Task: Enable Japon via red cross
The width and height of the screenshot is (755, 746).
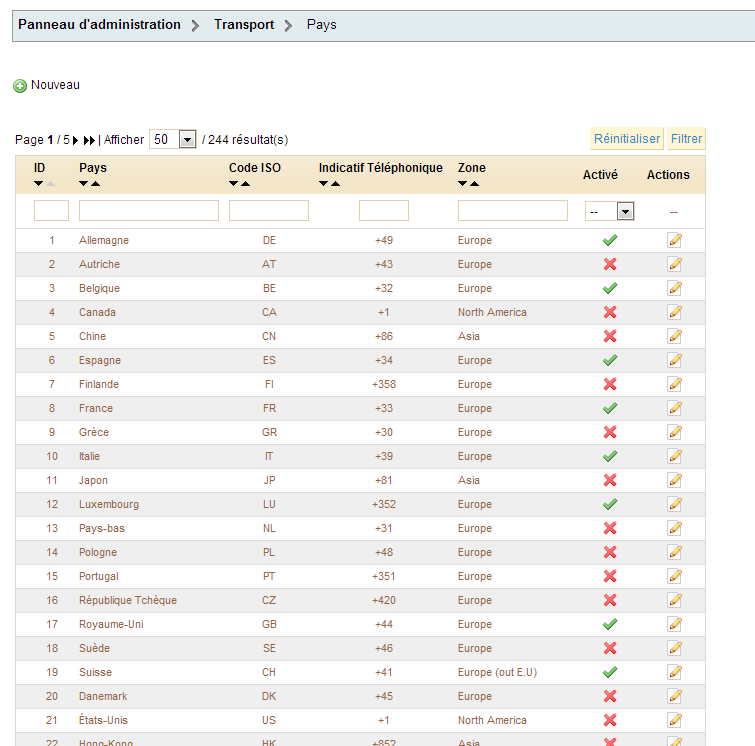Action: 610,480
